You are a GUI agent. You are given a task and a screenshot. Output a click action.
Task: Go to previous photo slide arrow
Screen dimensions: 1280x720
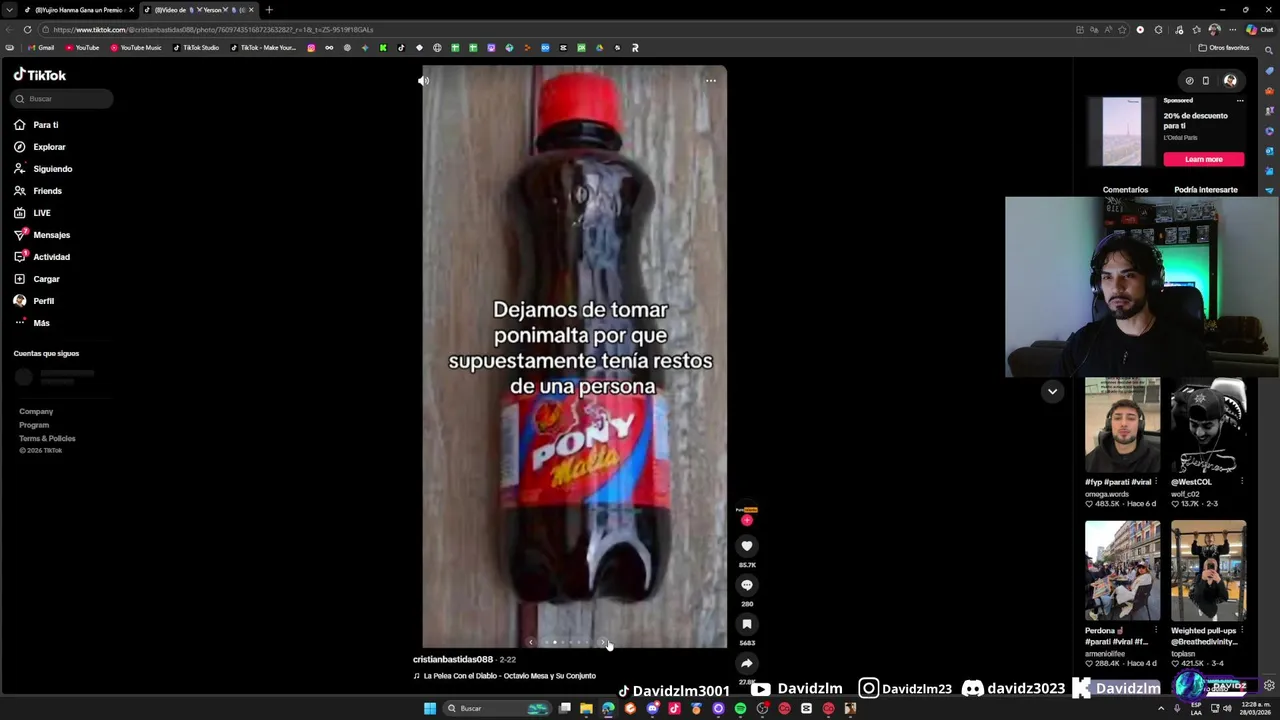tap(531, 643)
